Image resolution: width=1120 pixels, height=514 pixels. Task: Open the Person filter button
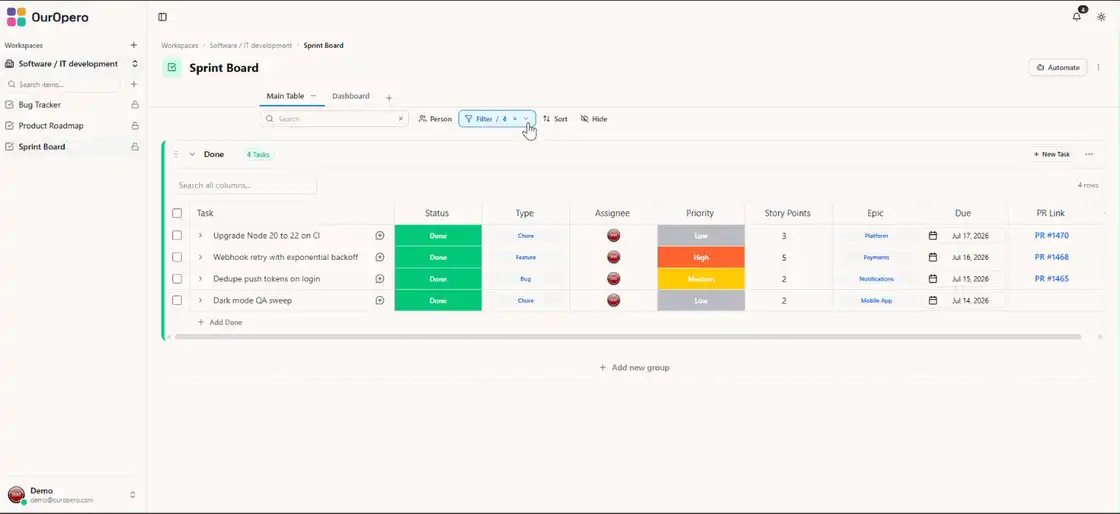pyautogui.click(x=435, y=119)
